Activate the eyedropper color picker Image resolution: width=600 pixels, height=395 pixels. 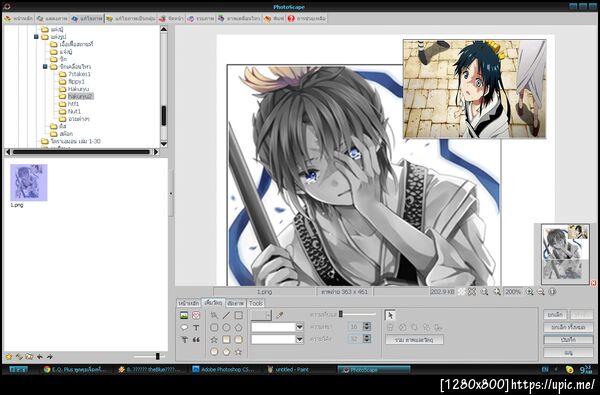coord(280,315)
